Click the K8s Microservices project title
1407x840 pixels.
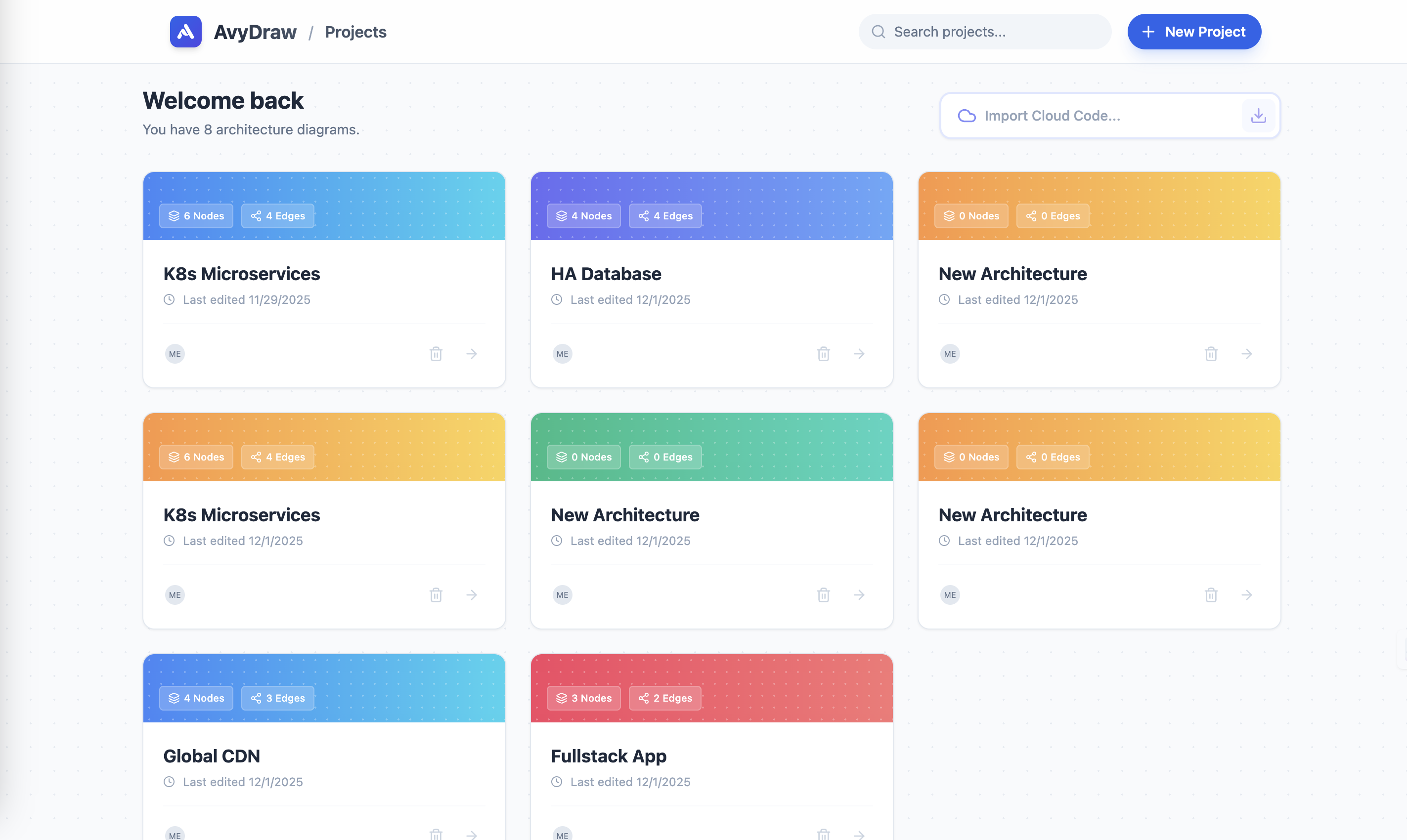[242, 273]
